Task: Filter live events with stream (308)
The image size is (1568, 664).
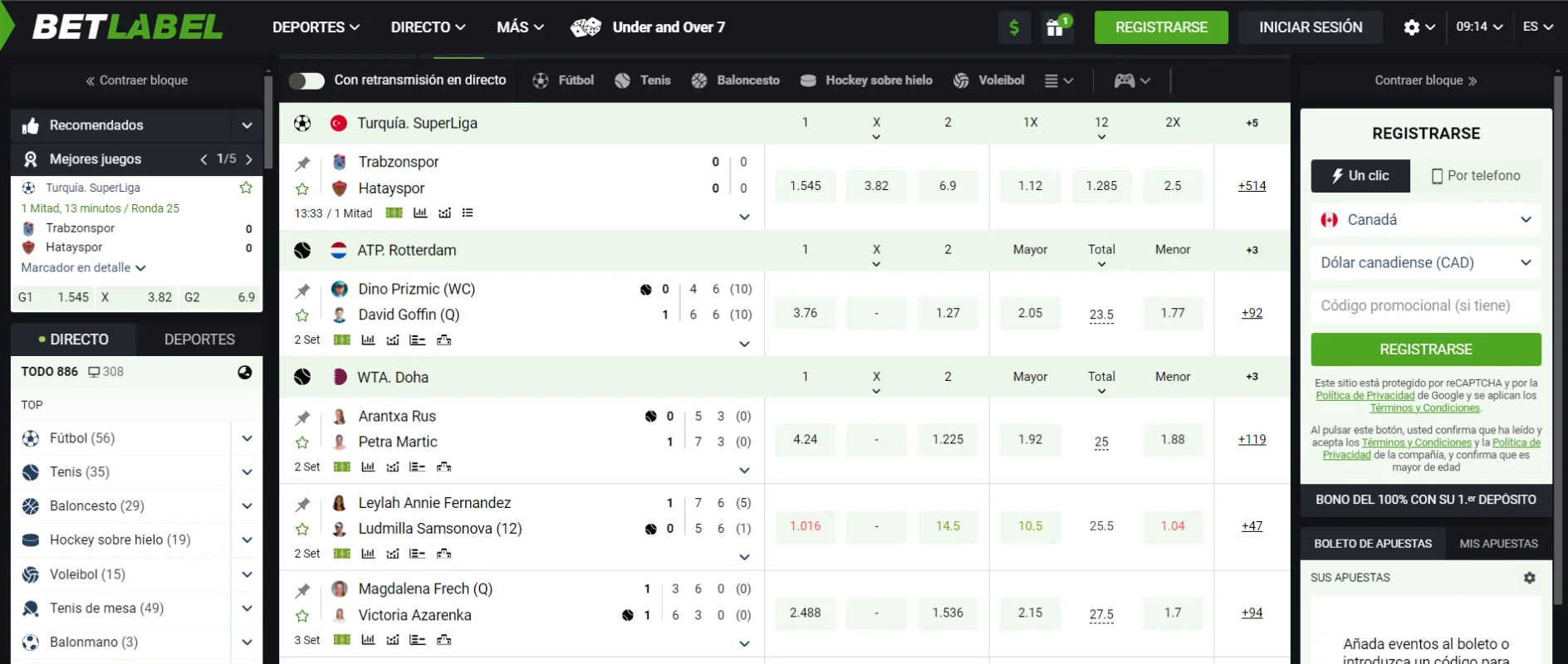Action: tap(105, 372)
